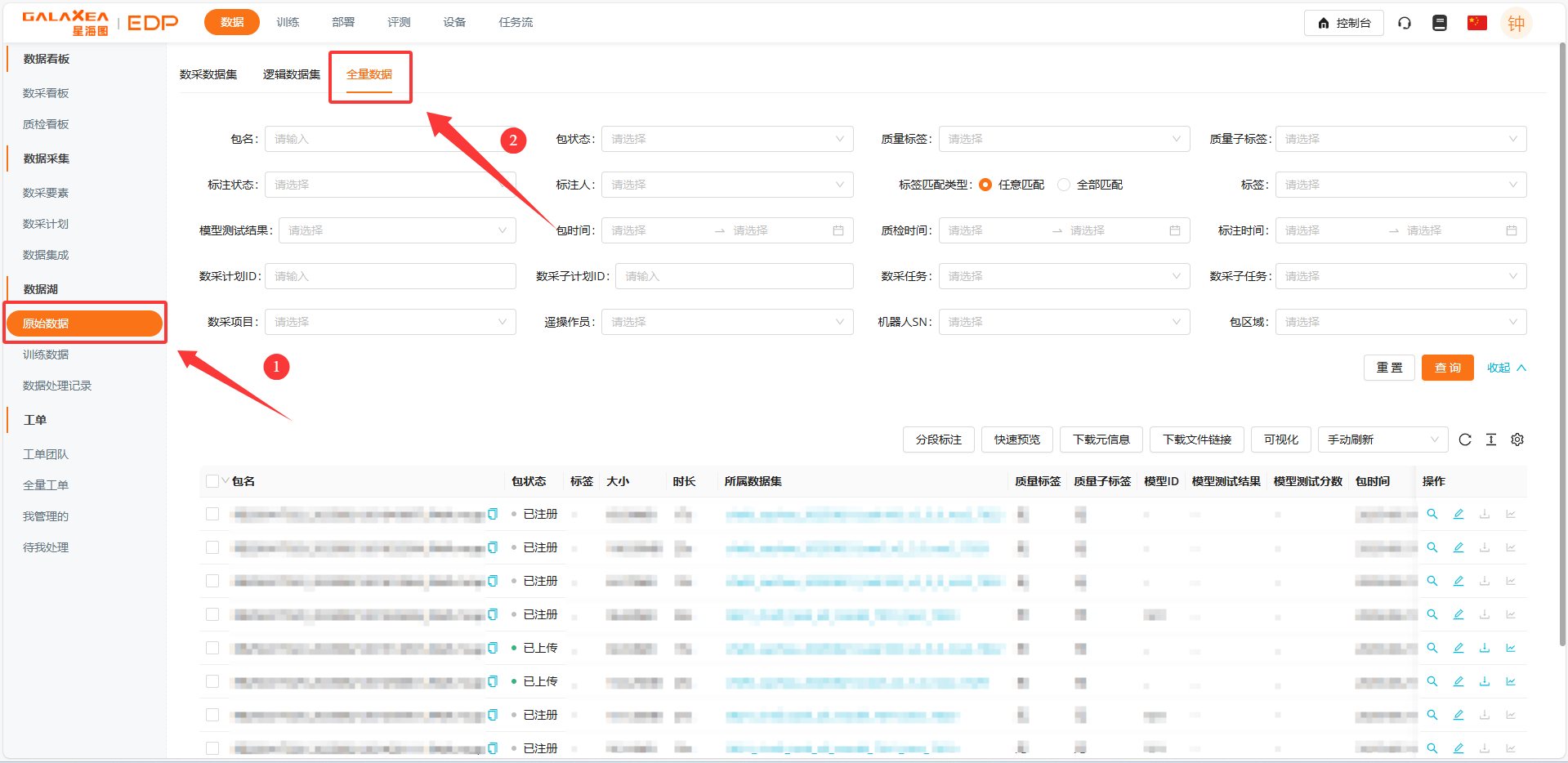1568x763 pixels.
Task: Select the 任意匹配 radio button
Action: (x=985, y=185)
